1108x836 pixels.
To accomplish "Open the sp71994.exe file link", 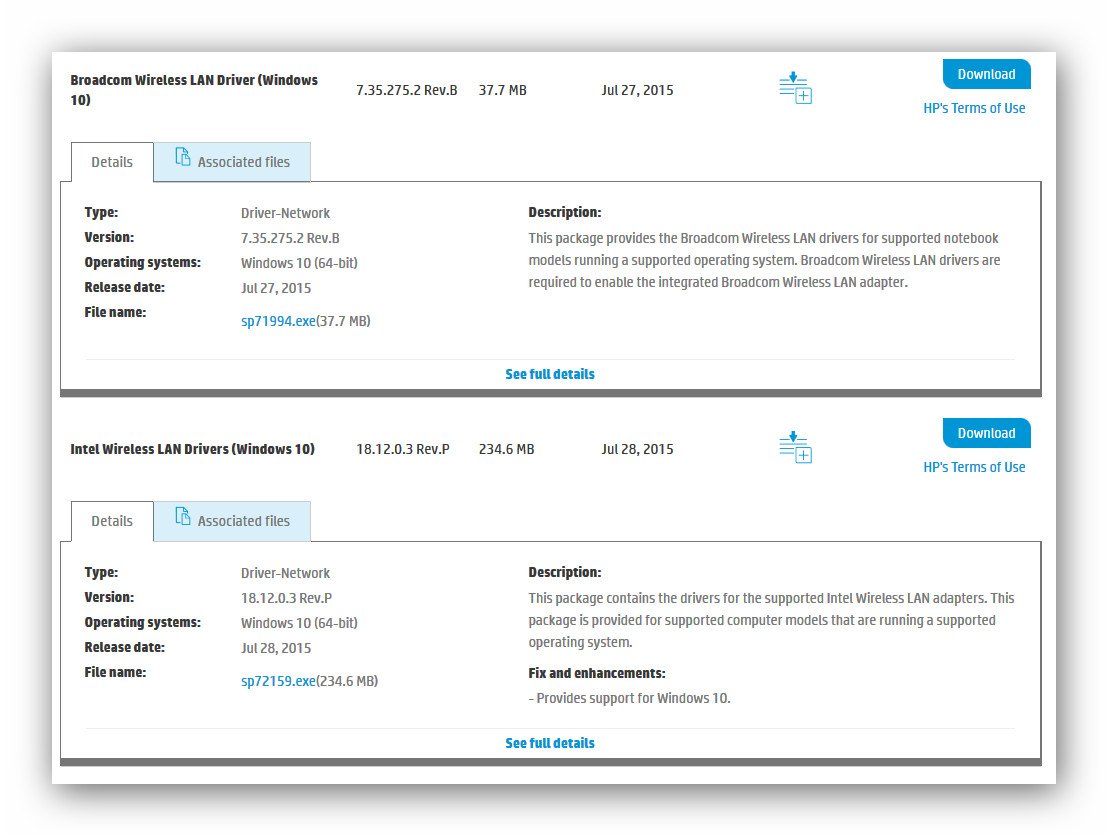I will click(x=278, y=321).
